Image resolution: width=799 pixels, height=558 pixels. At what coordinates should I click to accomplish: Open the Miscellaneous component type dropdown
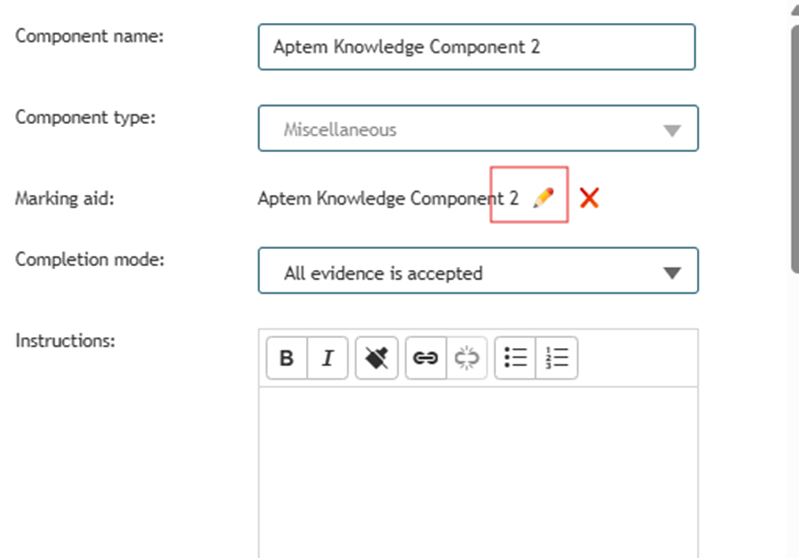[x=478, y=128]
